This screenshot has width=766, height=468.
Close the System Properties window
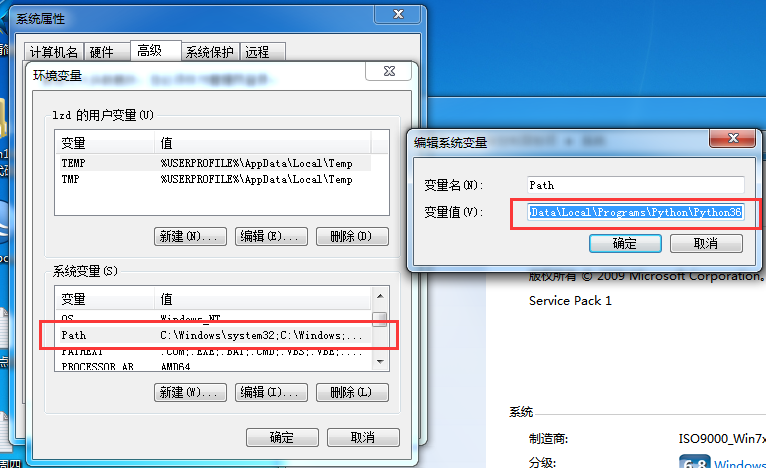(x=398, y=14)
